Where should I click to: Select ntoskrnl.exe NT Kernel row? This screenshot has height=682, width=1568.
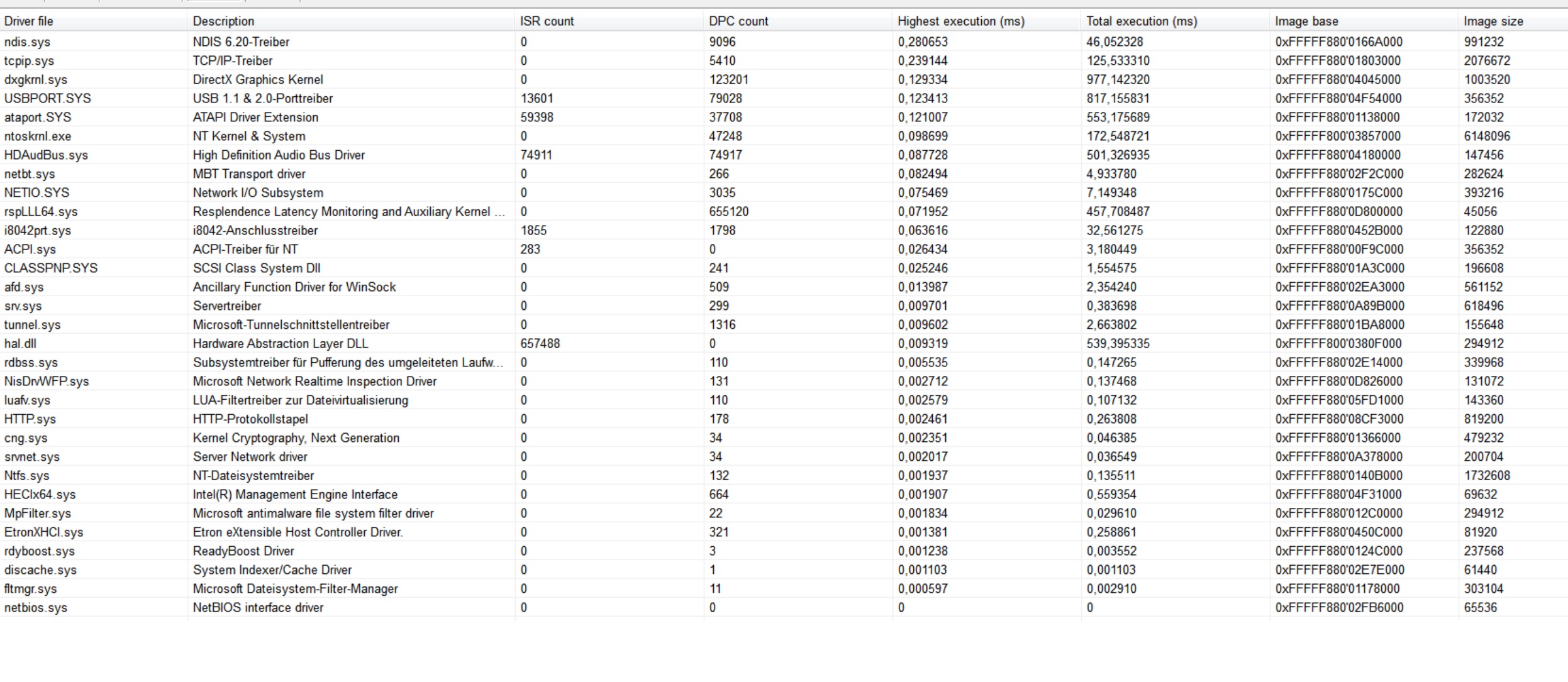38,136
